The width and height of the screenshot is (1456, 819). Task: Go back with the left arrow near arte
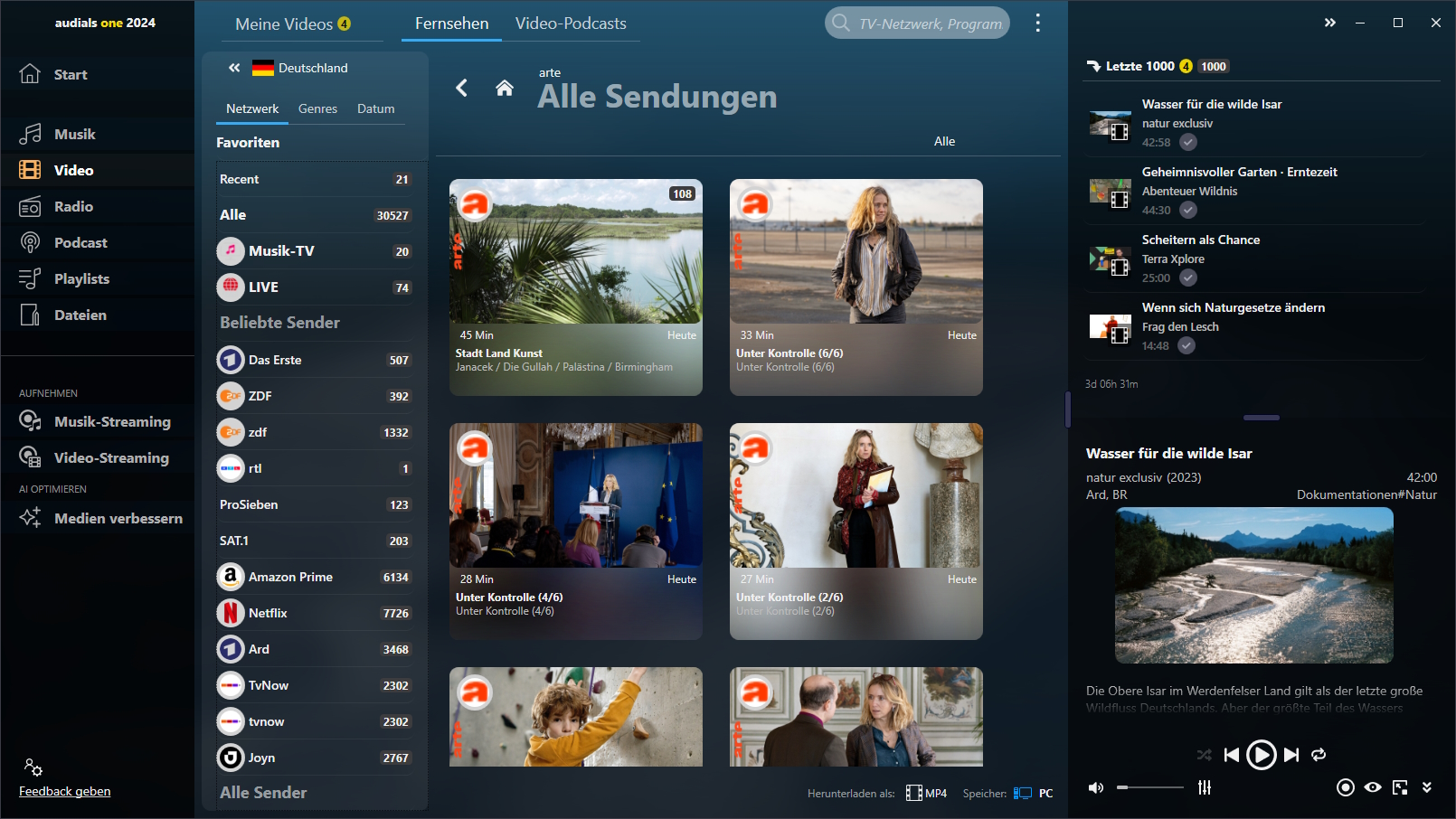click(x=461, y=88)
